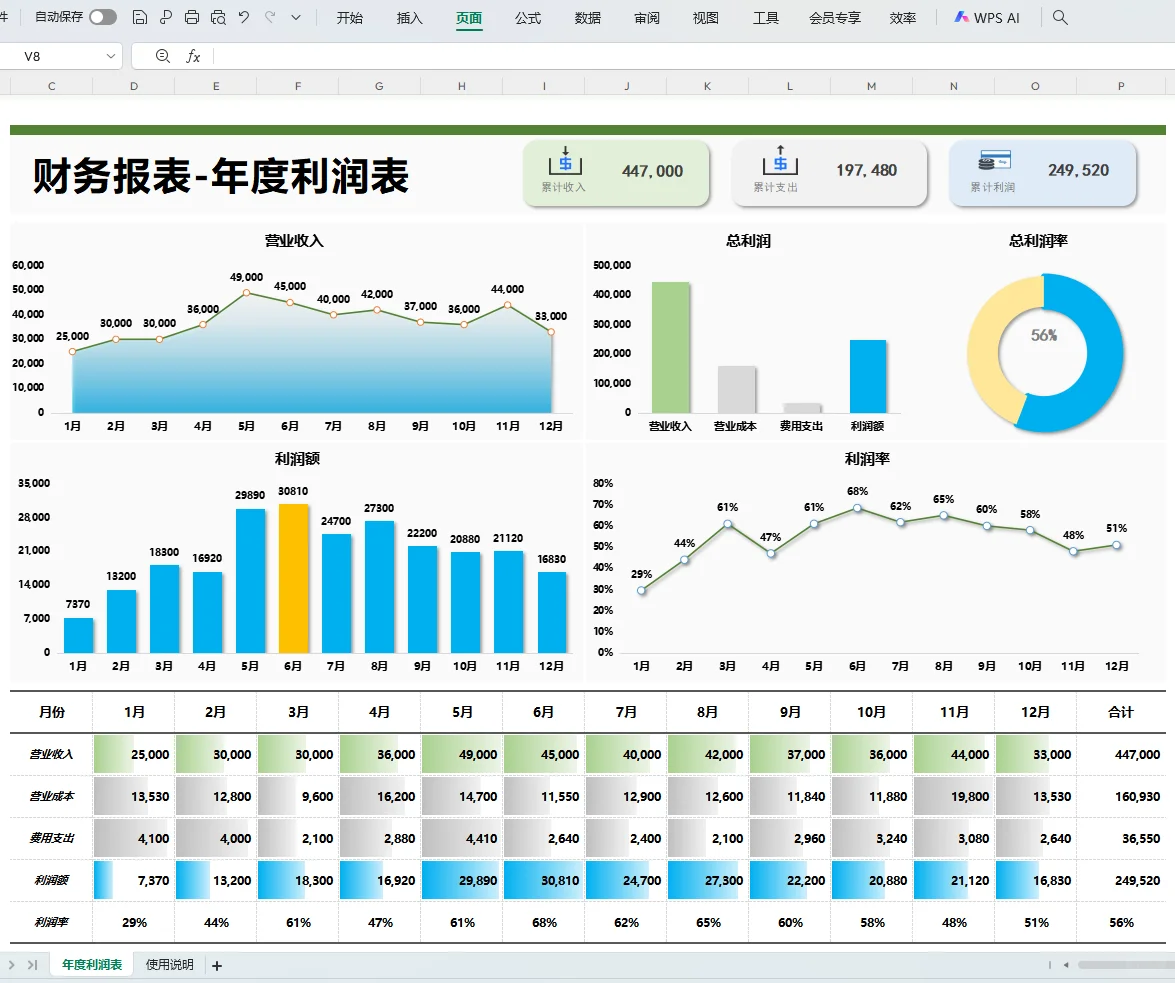Click the 营业成本 row label
Screen dimensions: 1175x983
pos(52,796)
